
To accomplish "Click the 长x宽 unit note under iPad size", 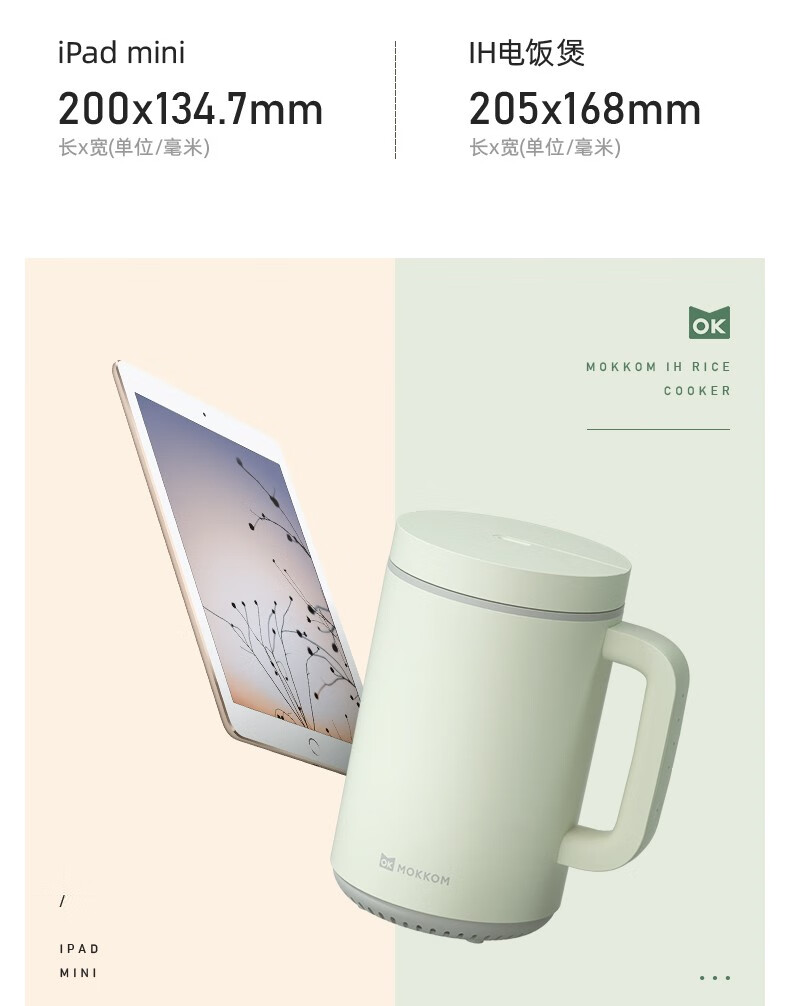I will click(134, 148).
